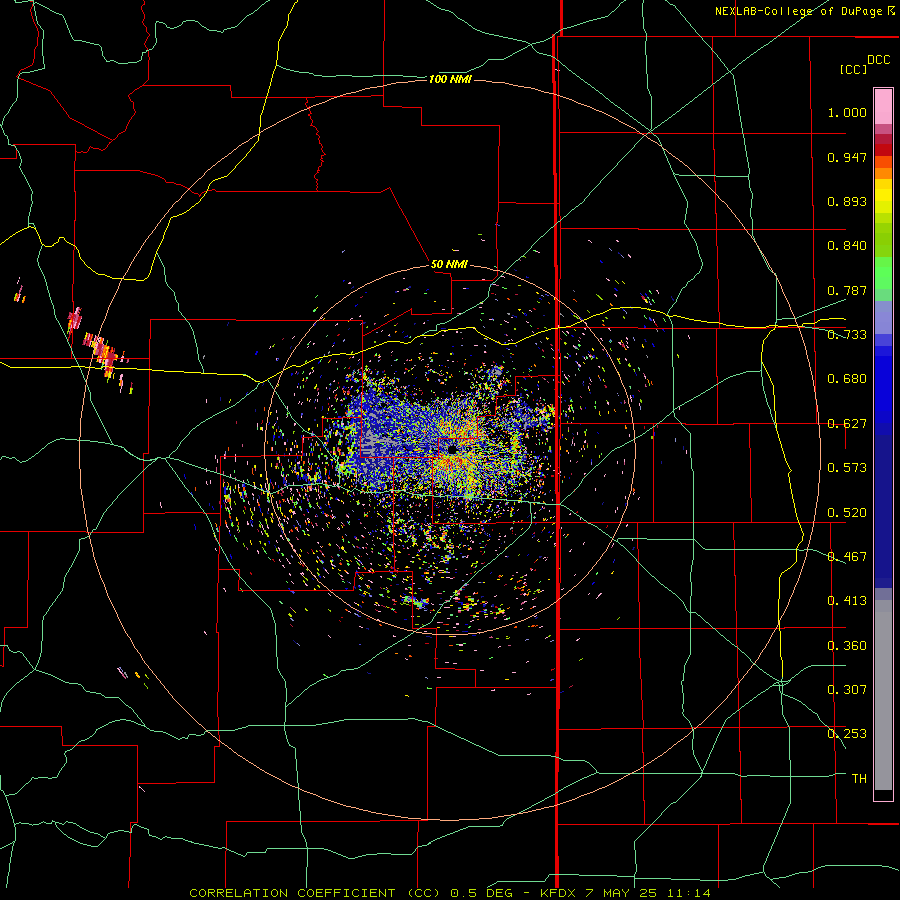Pick the red segment near 0.947 on color bar

click(x=883, y=150)
